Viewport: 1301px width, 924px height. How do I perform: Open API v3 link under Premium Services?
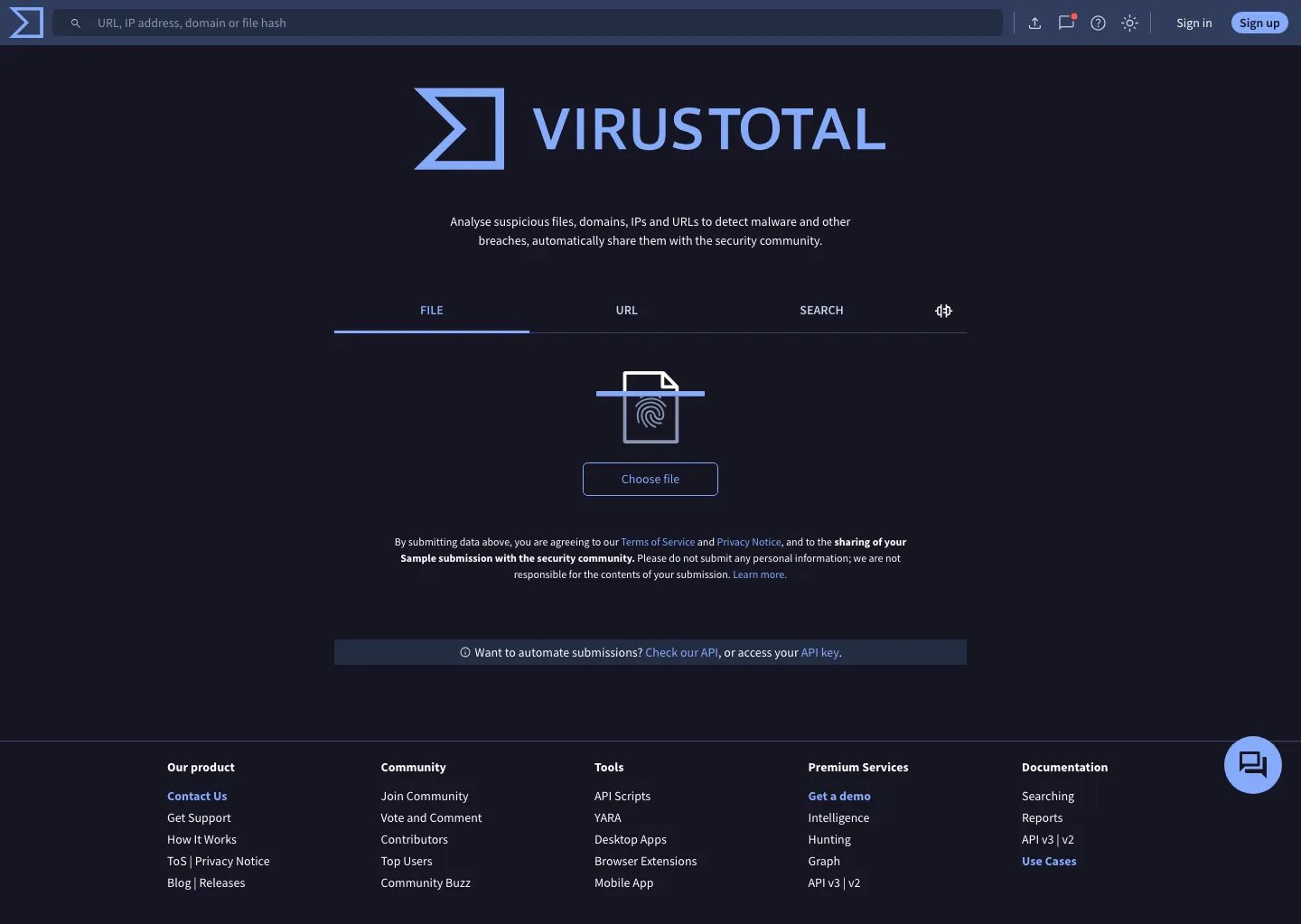[824, 883]
